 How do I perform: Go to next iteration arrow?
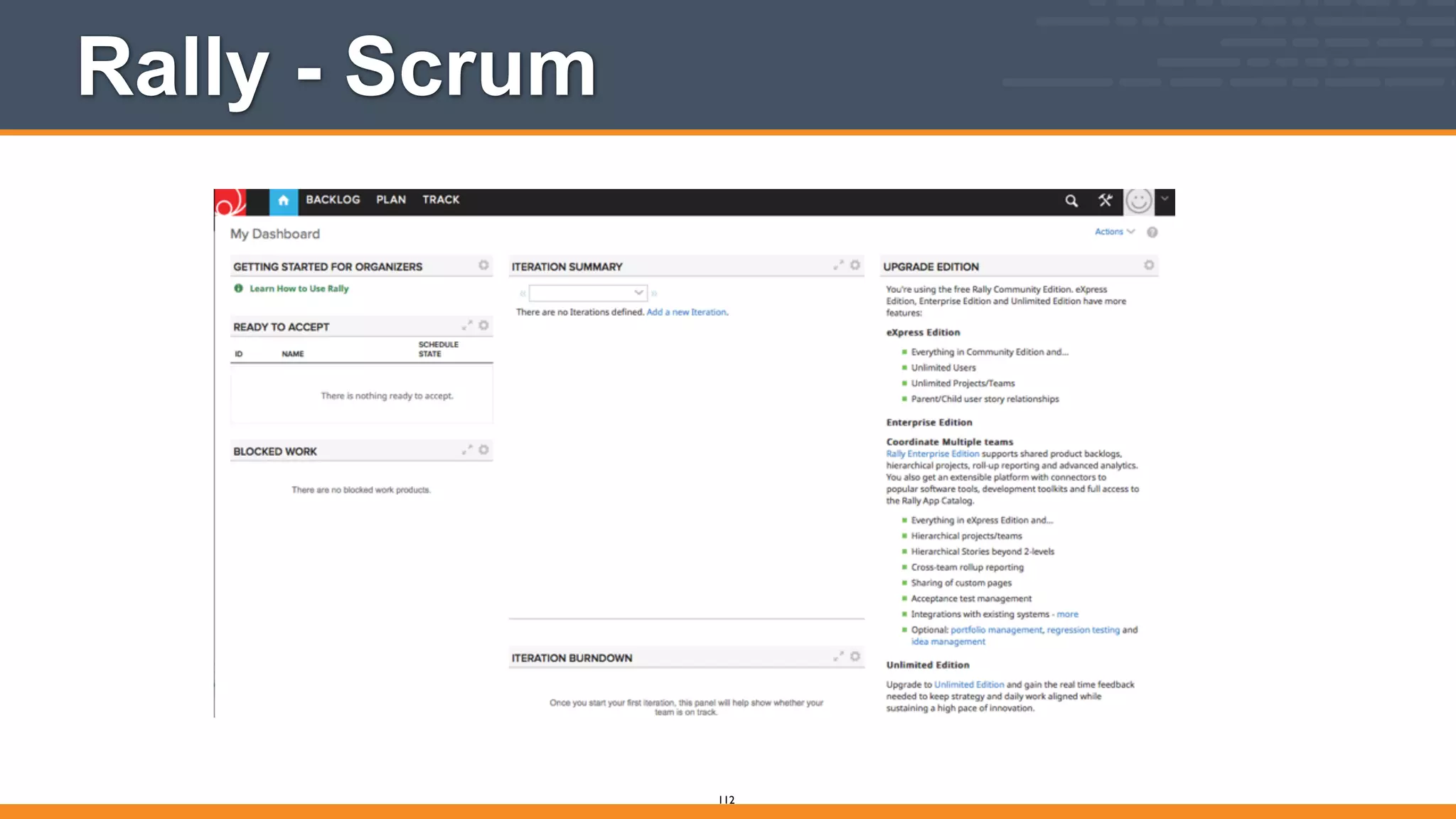(x=654, y=293)
